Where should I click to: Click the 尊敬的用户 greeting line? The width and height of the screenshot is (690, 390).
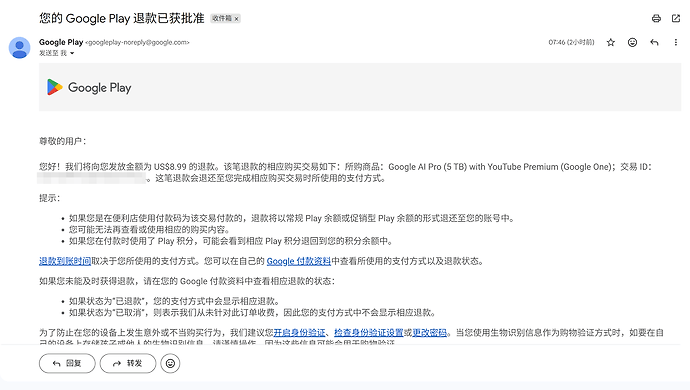click(x=62, y=141)
